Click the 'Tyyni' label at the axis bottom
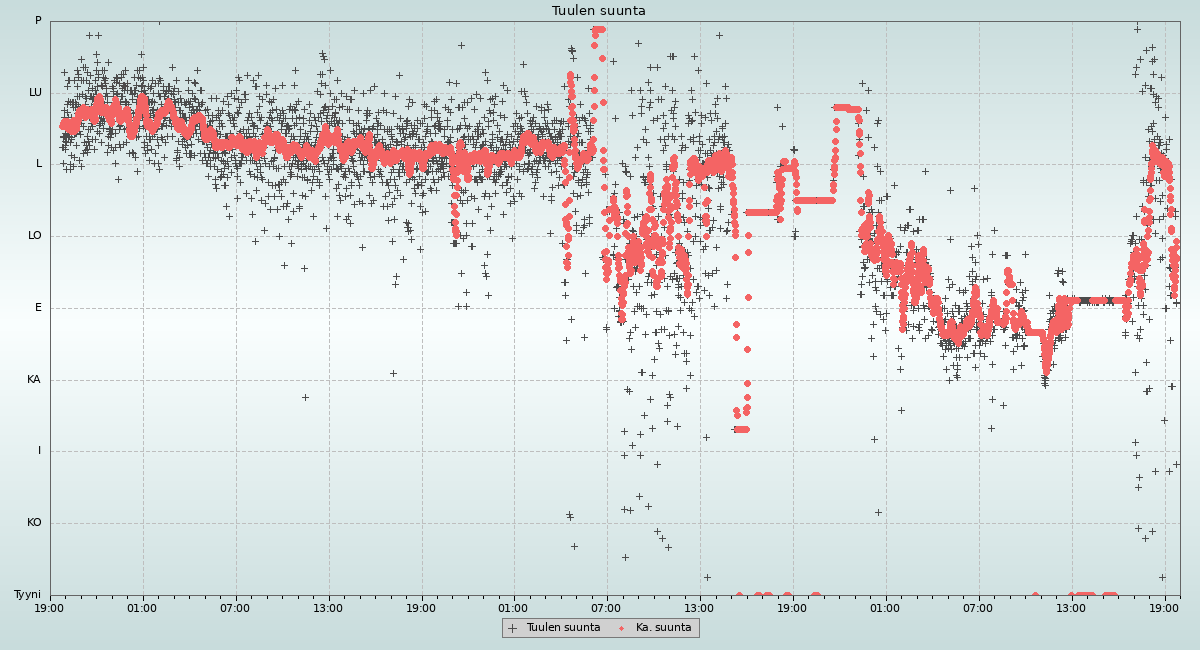 [27, 595]
